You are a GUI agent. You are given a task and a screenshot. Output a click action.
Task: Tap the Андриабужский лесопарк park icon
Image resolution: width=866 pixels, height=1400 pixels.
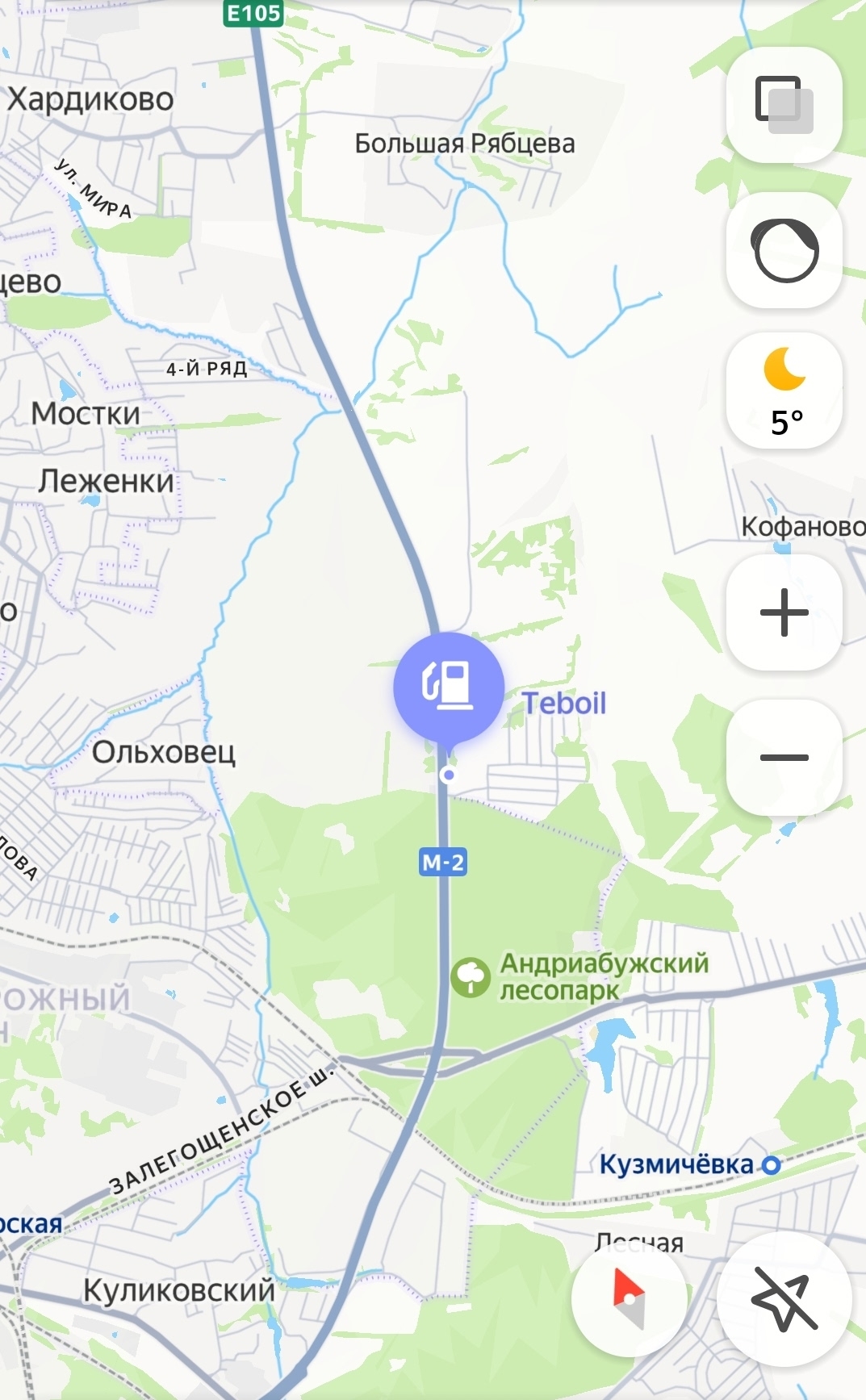click(471, 977)
